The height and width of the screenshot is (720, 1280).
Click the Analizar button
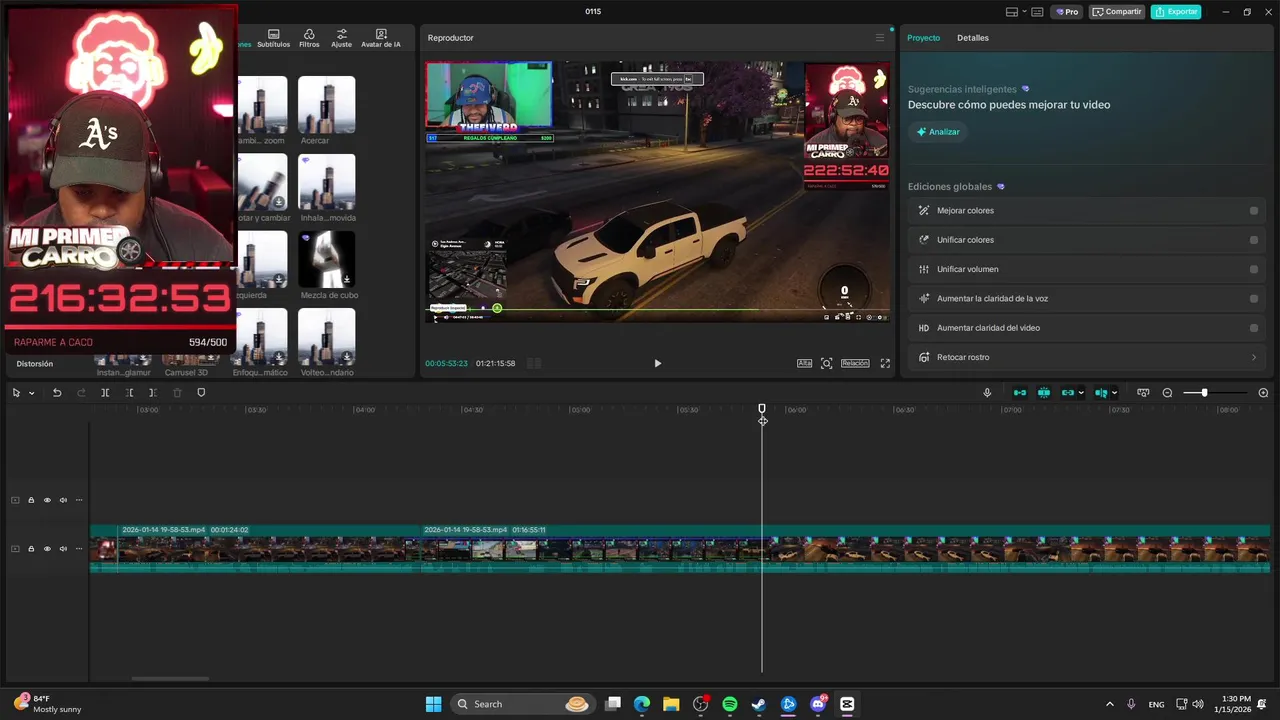(938, 132)
